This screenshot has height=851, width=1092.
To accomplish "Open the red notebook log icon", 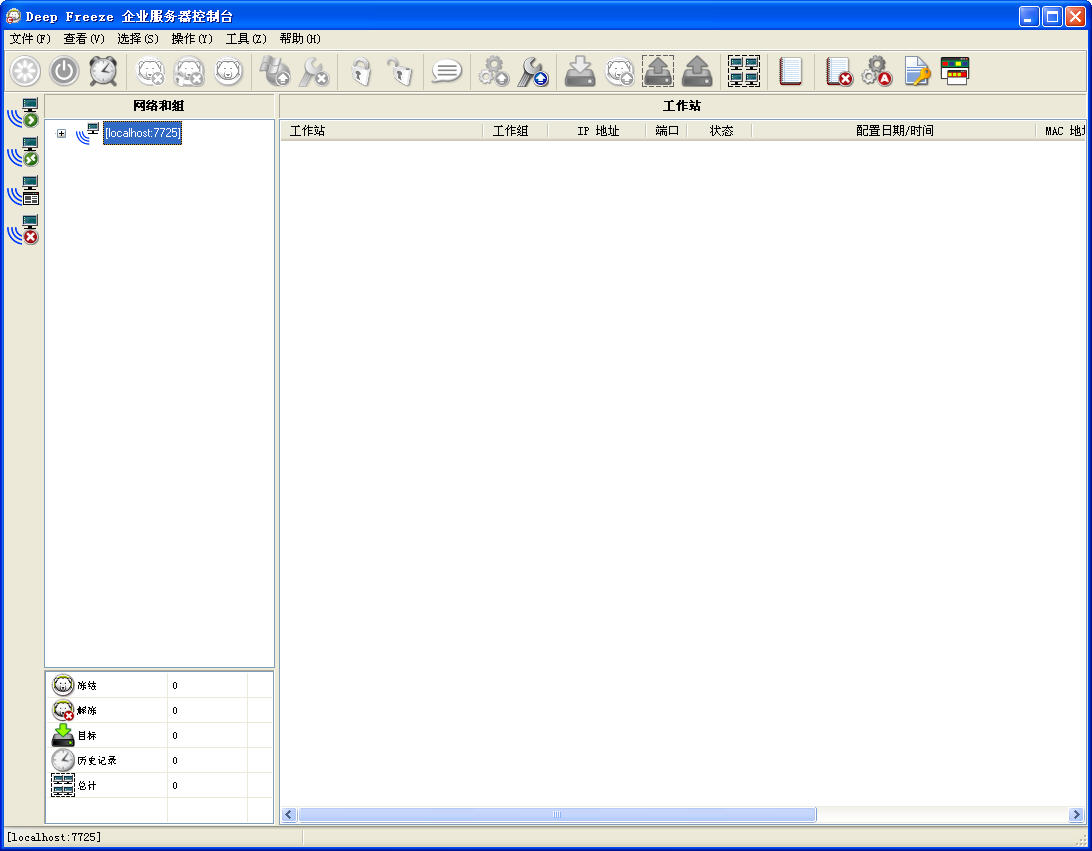I will (790, 71).
